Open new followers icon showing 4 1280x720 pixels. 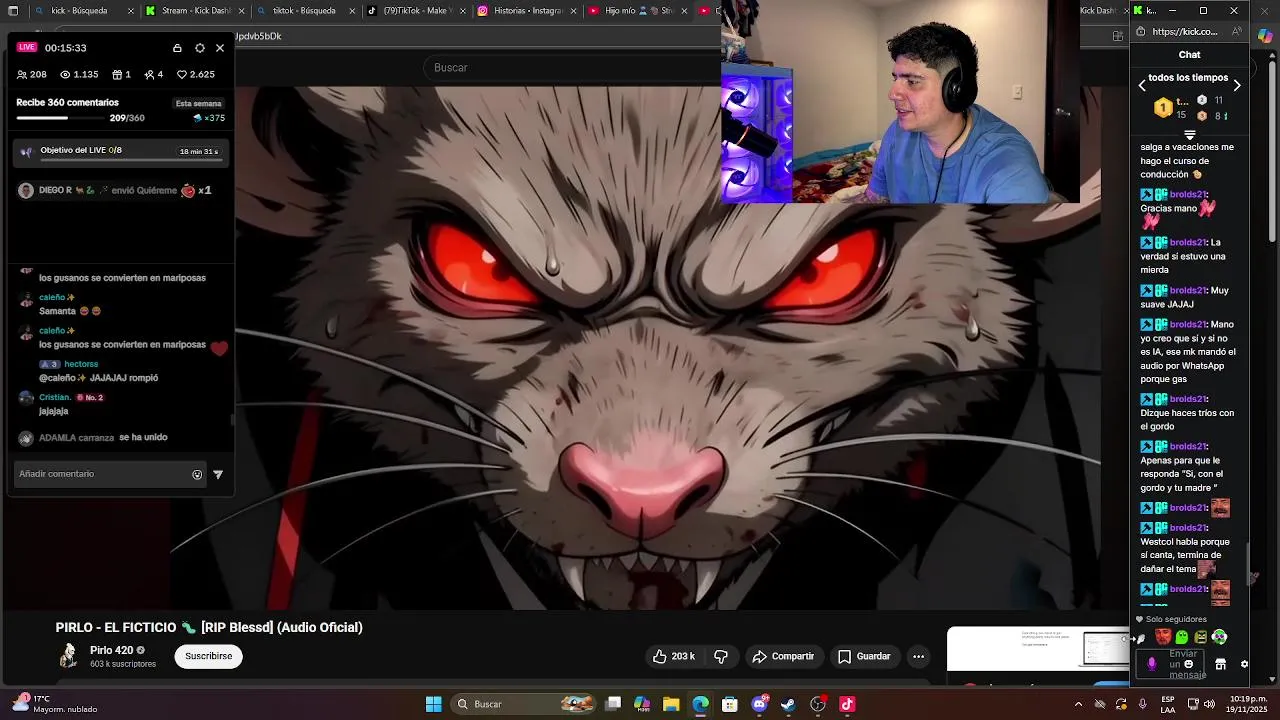pos(149,75)
